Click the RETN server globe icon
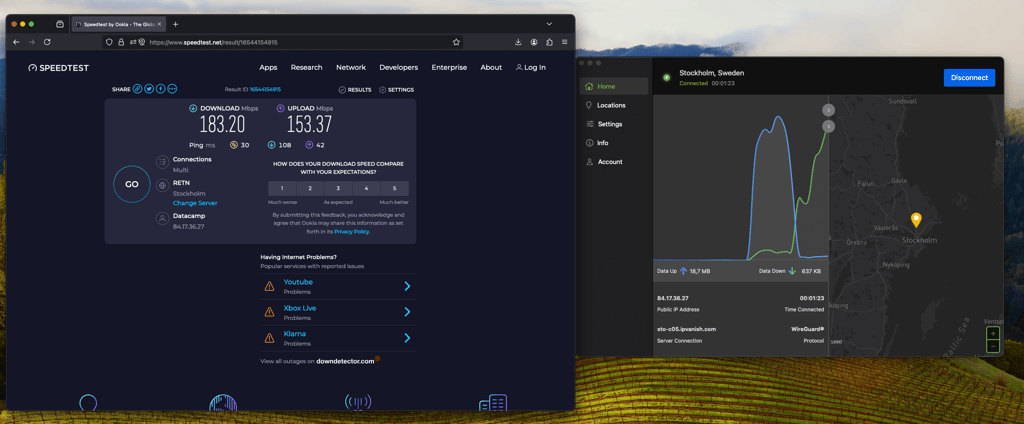 pyautogui.click(x=162, y=186)
